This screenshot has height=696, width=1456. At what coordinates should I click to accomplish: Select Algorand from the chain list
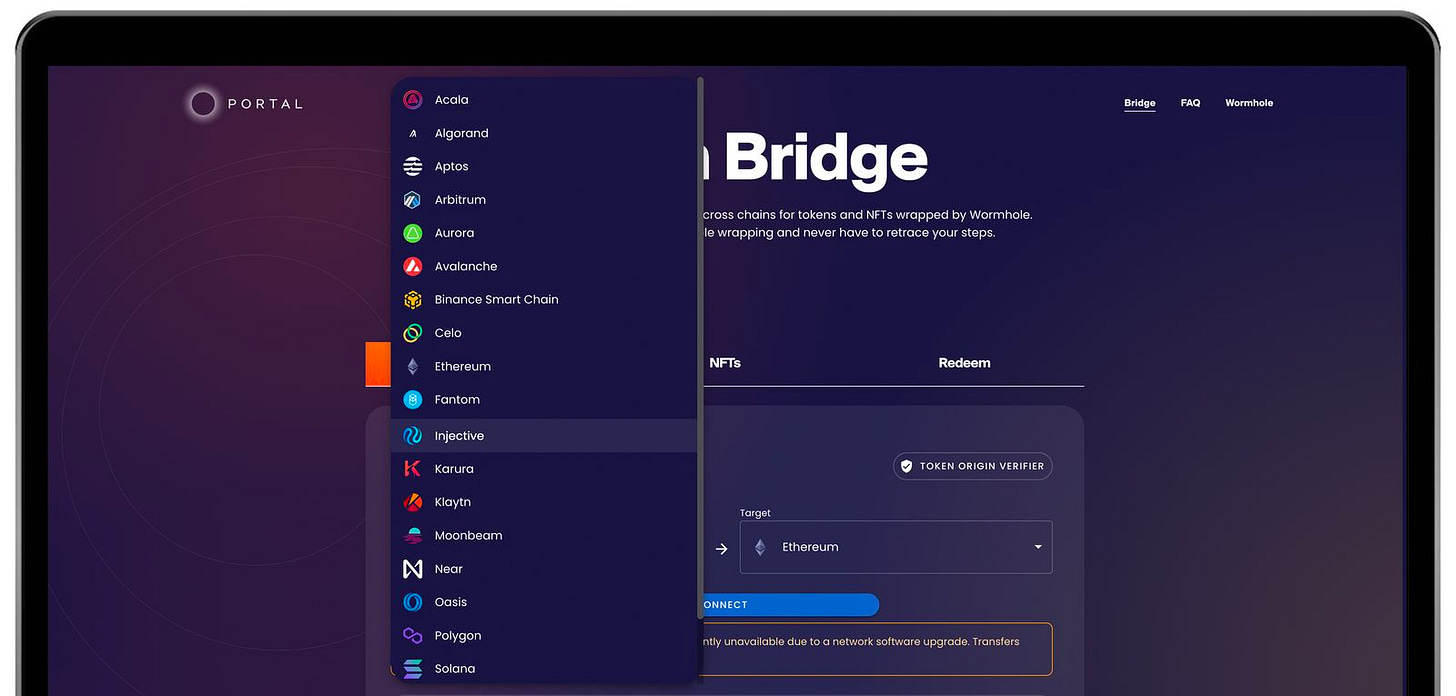click(544, 133)
